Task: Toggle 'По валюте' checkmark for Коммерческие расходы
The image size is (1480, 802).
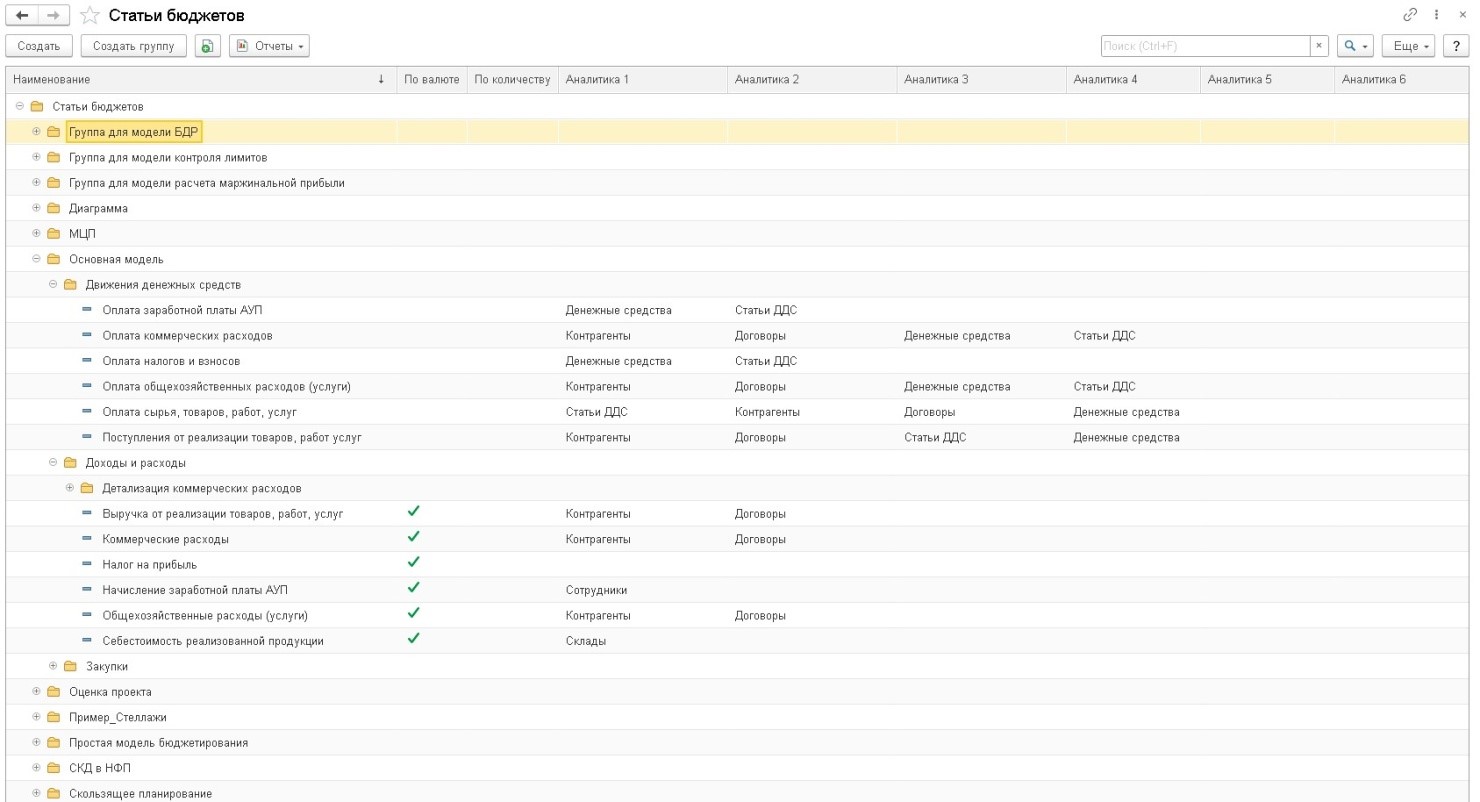Action: (413, 538)
